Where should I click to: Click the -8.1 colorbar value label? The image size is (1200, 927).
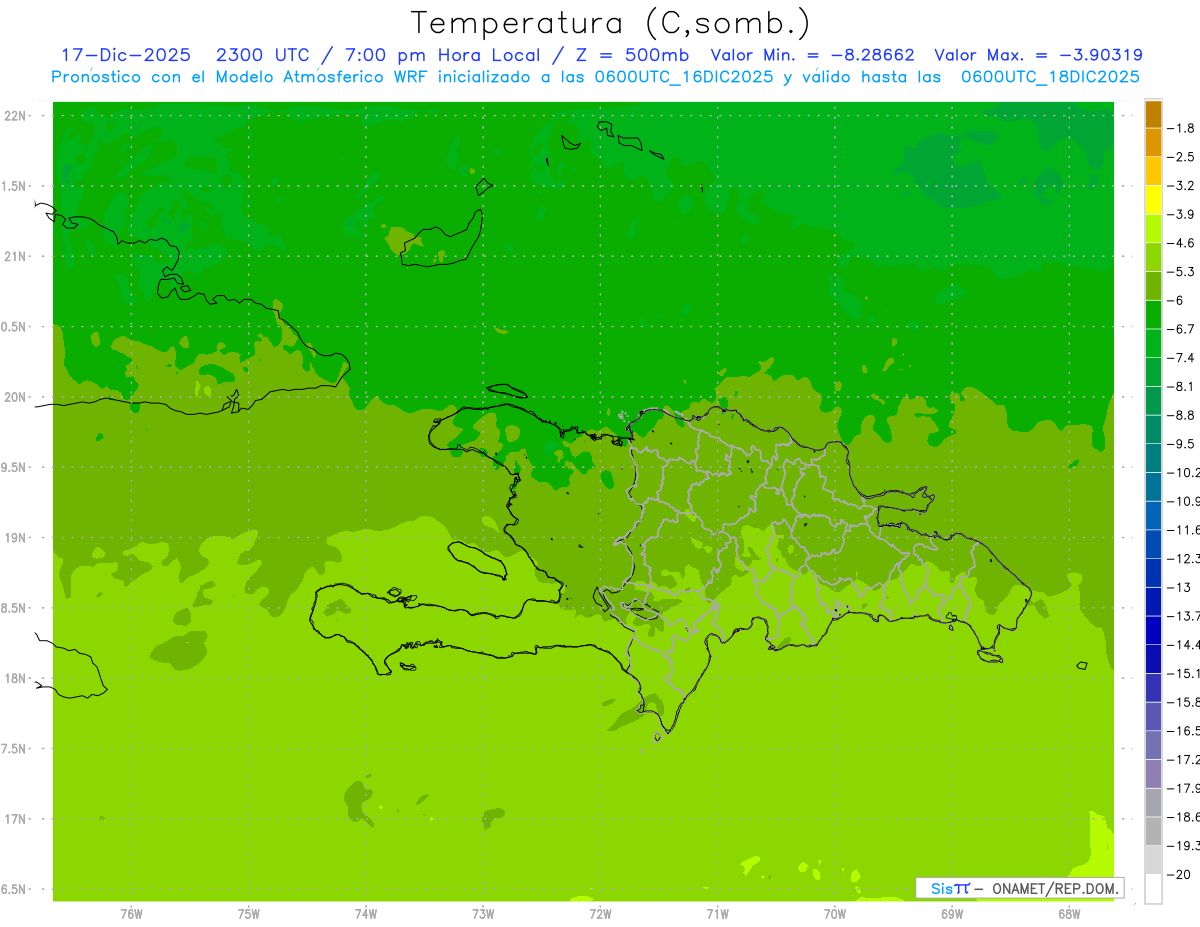pyautogui.click(x=1181, y=387)
